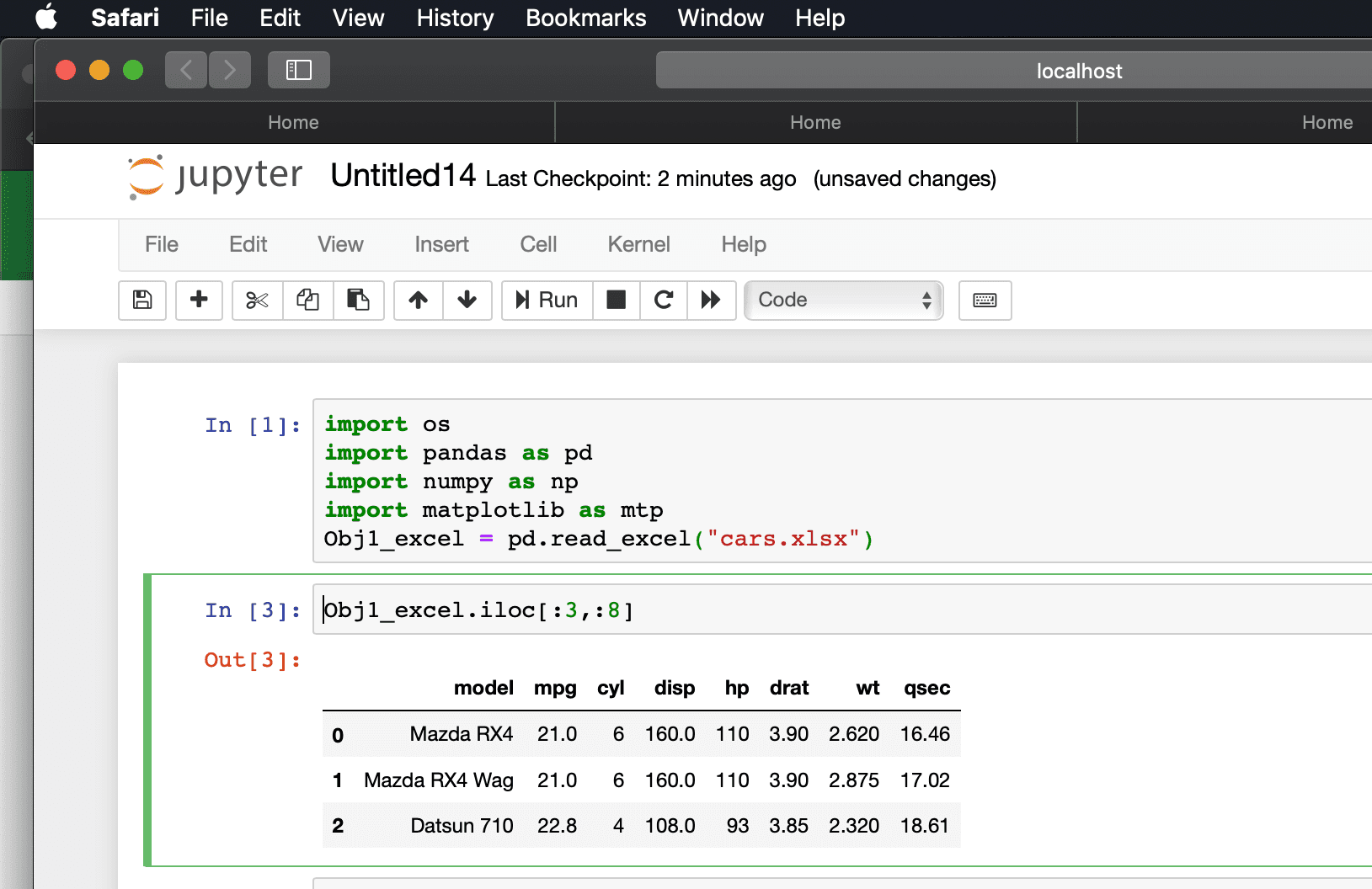Open Safari History menu
This screenshot has height=889, width=1372.
tap(455, 18)
